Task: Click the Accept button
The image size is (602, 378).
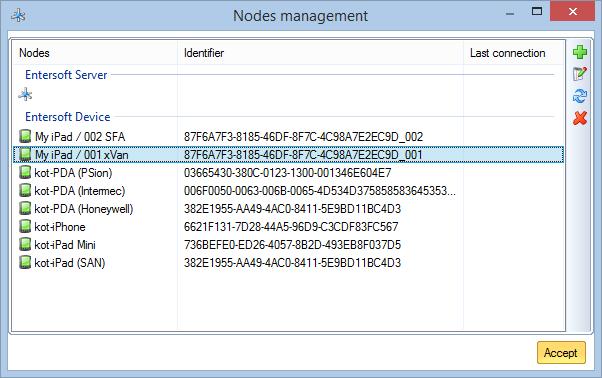Action: (561, 353)
